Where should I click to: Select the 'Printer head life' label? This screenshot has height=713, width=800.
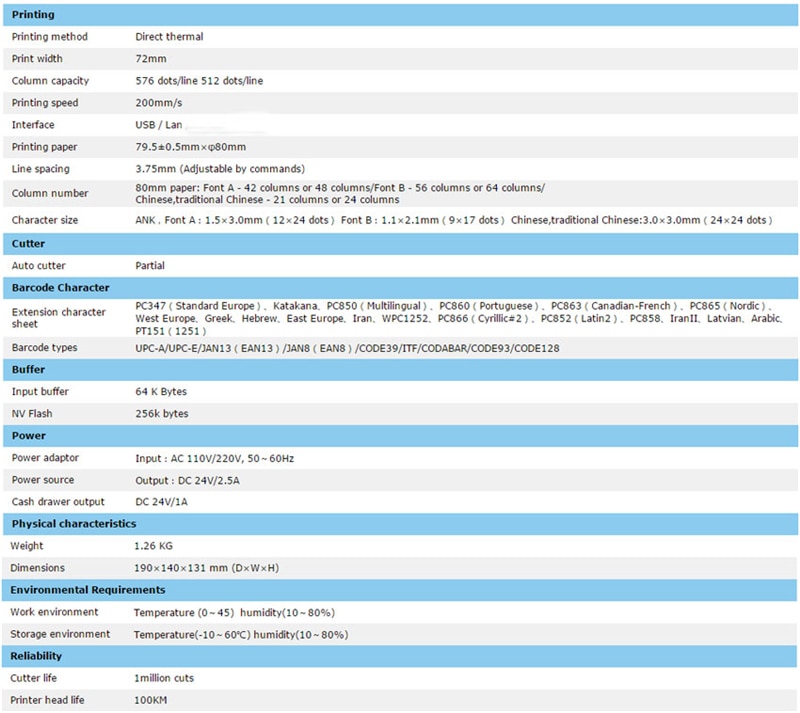pos(47,700)
